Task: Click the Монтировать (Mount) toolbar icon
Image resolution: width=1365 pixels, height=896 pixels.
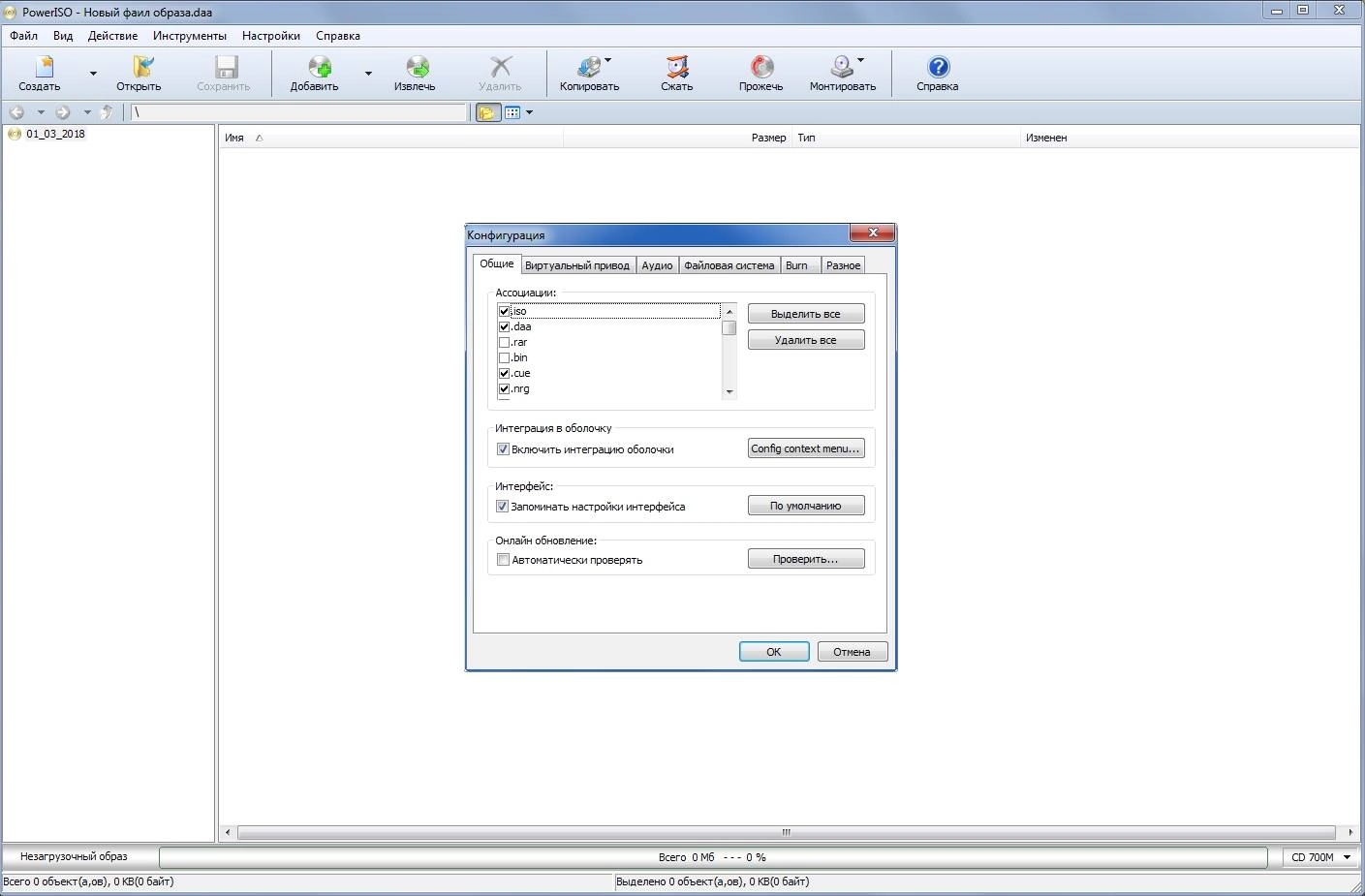Action: coord(843,74)
